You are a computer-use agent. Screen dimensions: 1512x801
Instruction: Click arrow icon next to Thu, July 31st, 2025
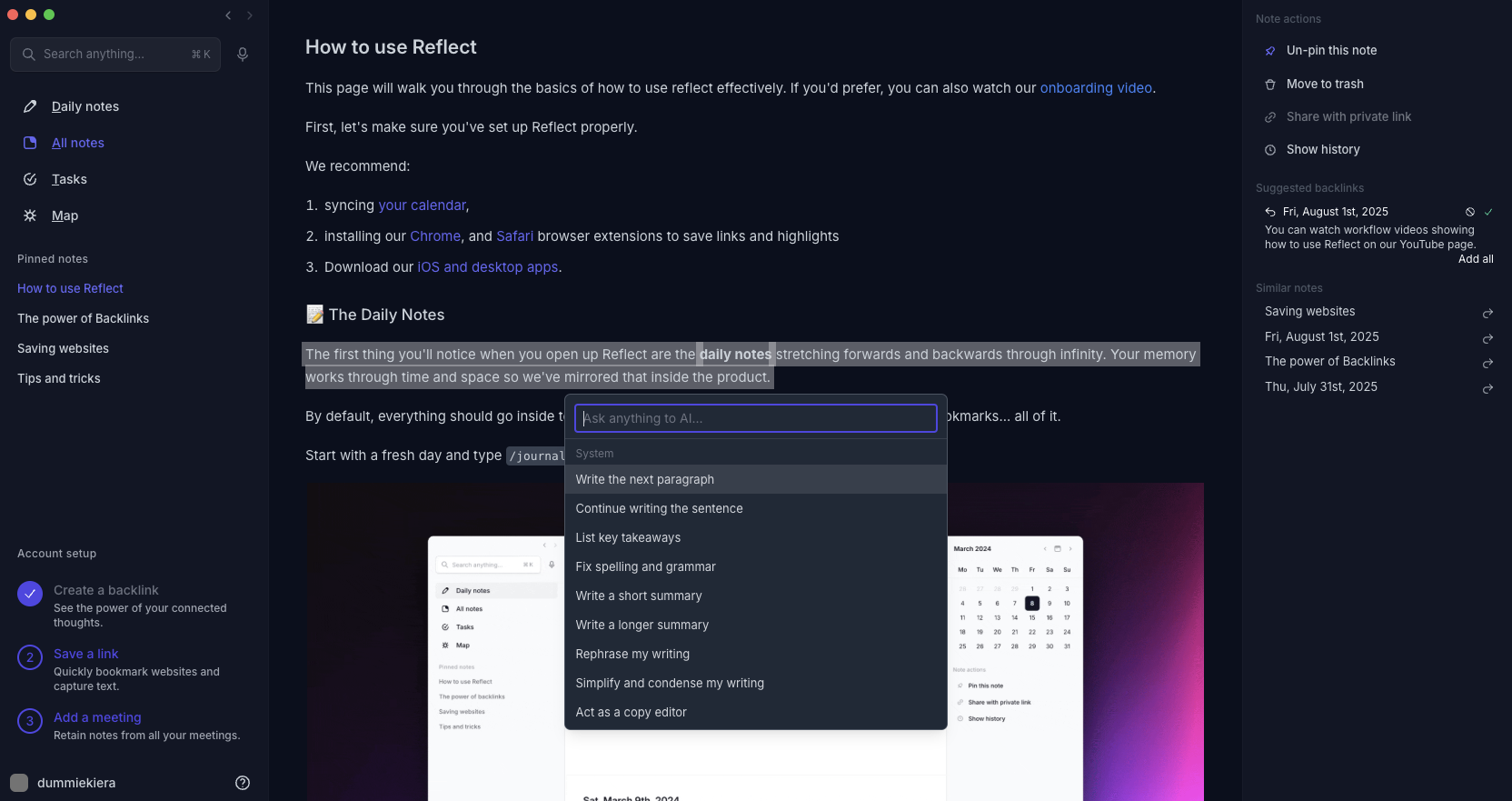coord(1487,388)
